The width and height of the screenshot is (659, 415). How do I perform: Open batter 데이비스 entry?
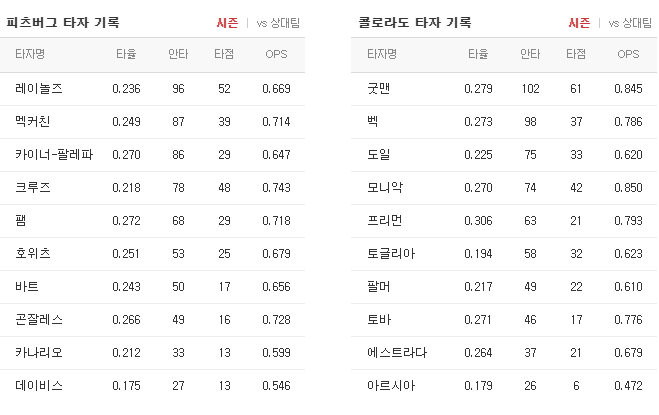39,386
